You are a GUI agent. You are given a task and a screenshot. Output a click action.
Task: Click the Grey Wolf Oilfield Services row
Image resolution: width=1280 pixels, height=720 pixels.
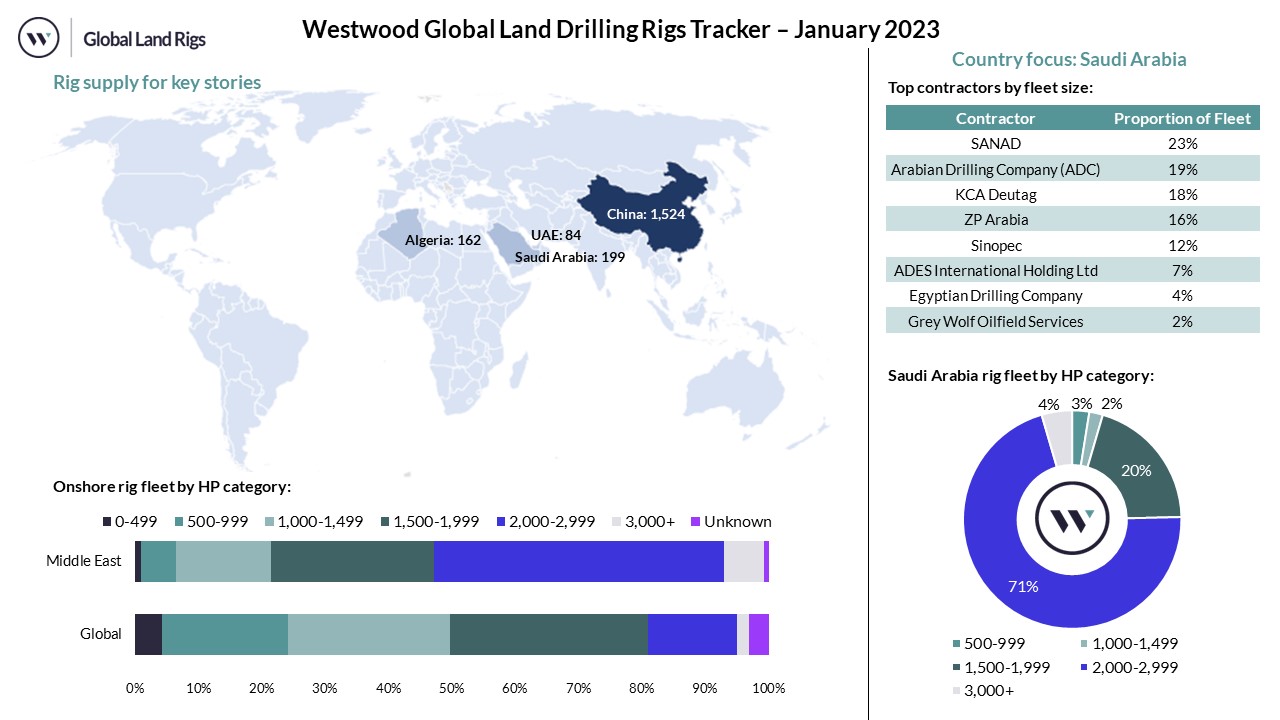[x=1072, y=321]
